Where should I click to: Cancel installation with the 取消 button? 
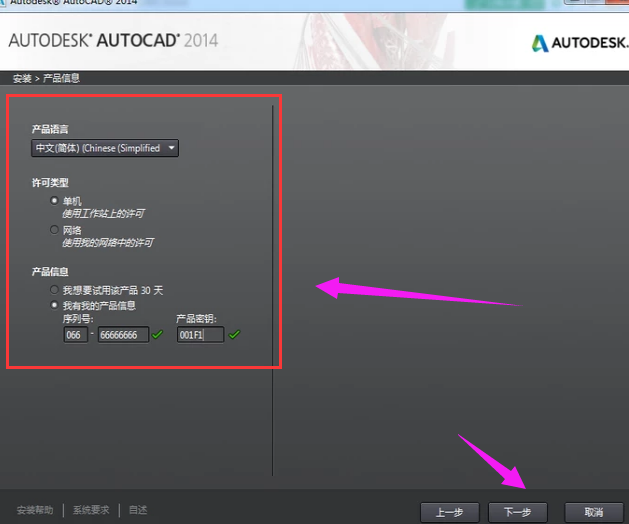click(594, 511)
